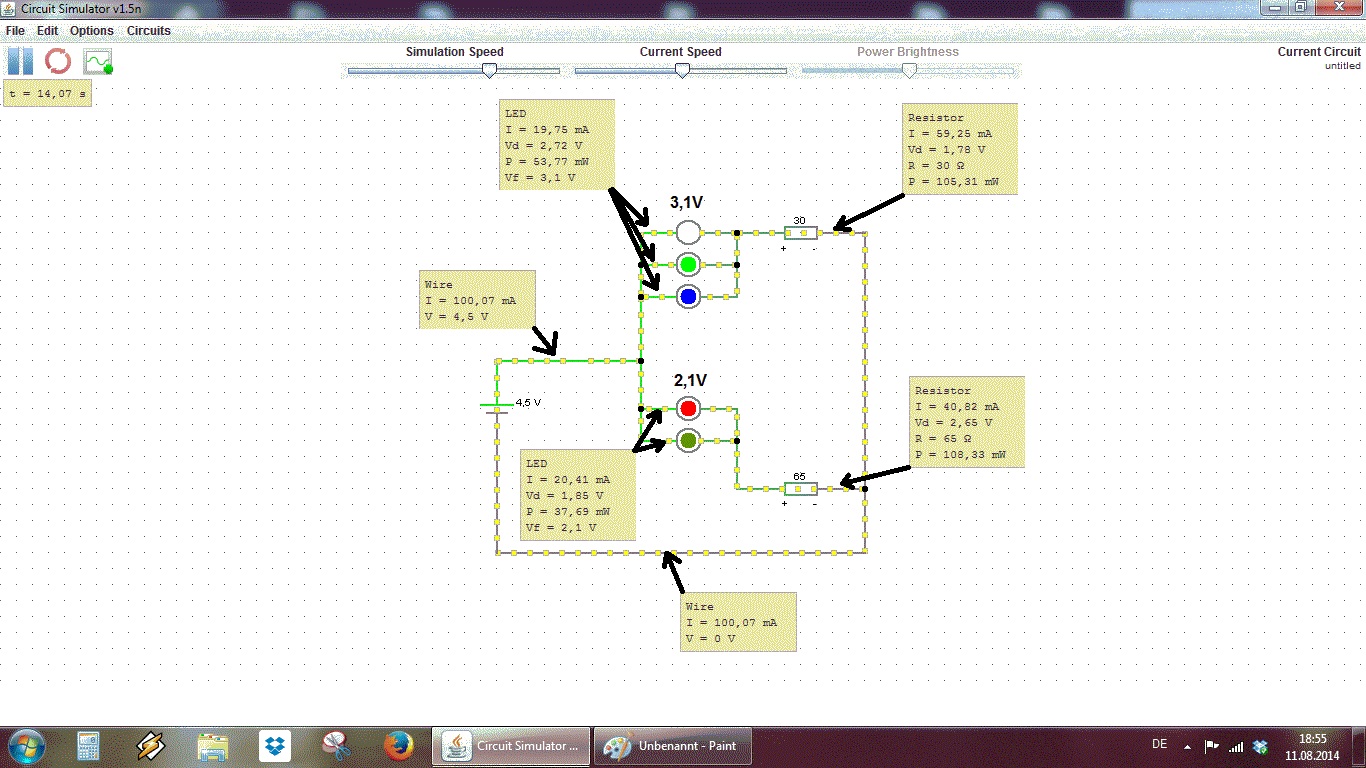Click the Resistor info box with 30 Ω
1366x768 pixels.
[x=960, y=148]
